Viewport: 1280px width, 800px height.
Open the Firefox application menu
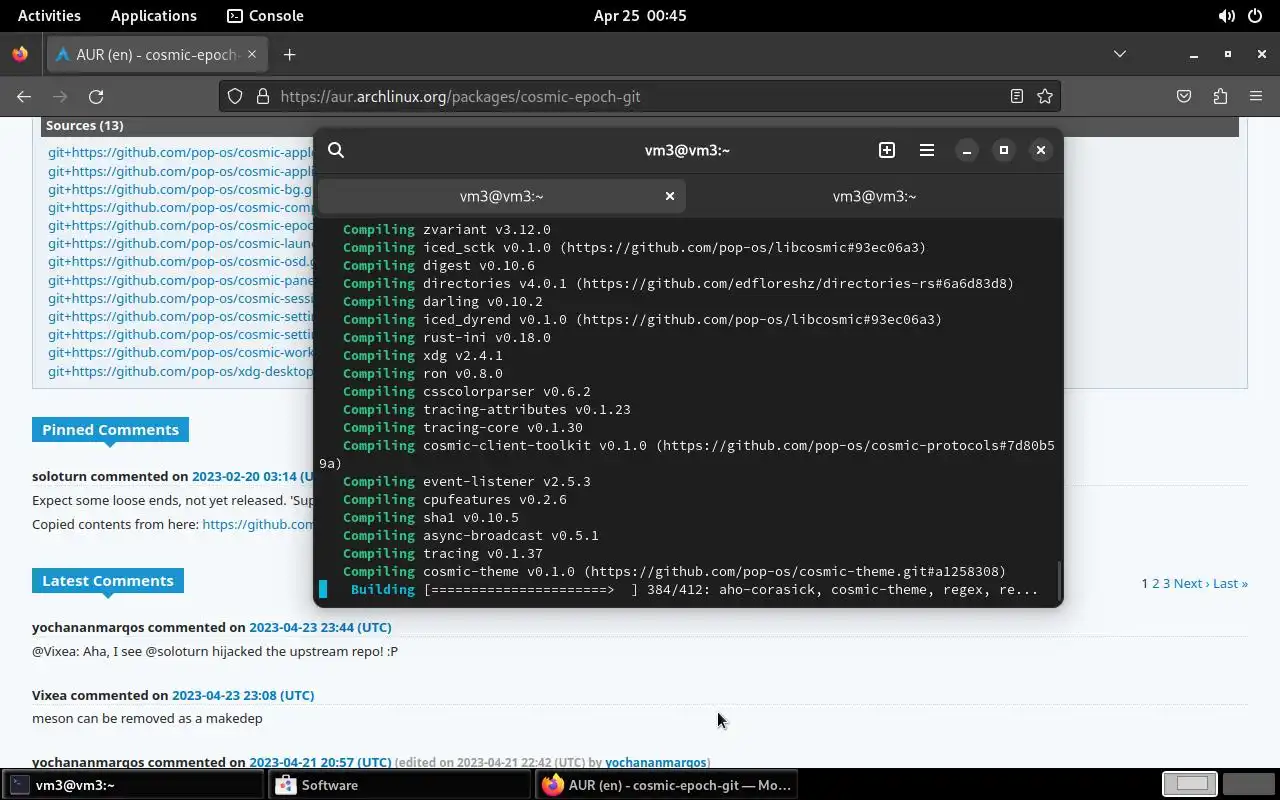tap(1256, 96)
